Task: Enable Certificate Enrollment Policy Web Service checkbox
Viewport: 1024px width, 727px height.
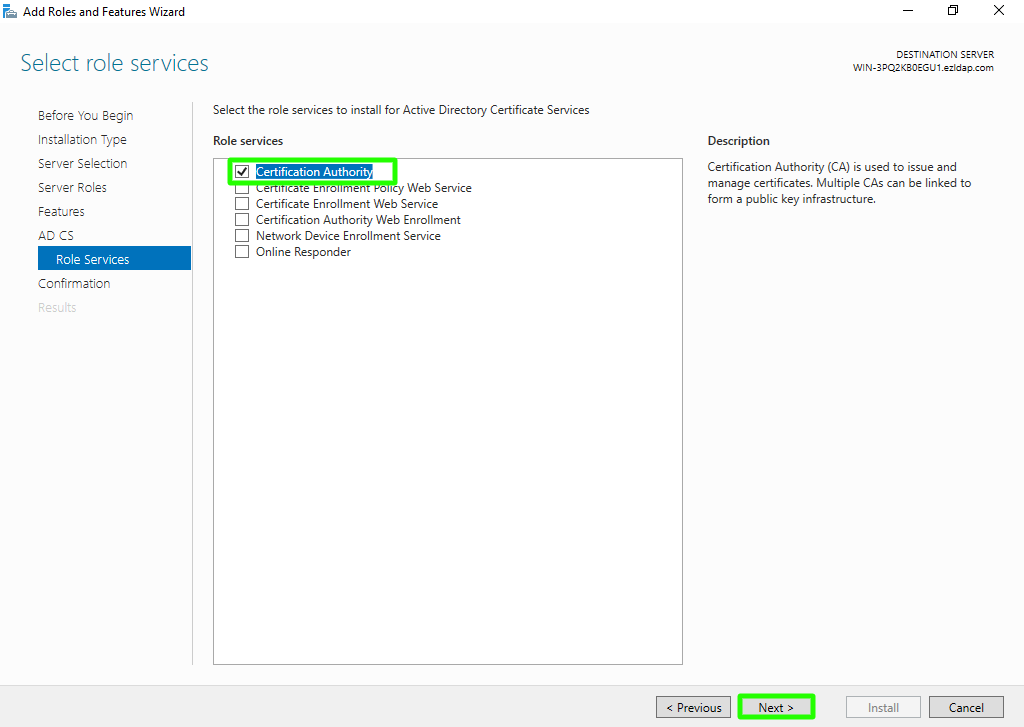Action: [x=242, y=188]
